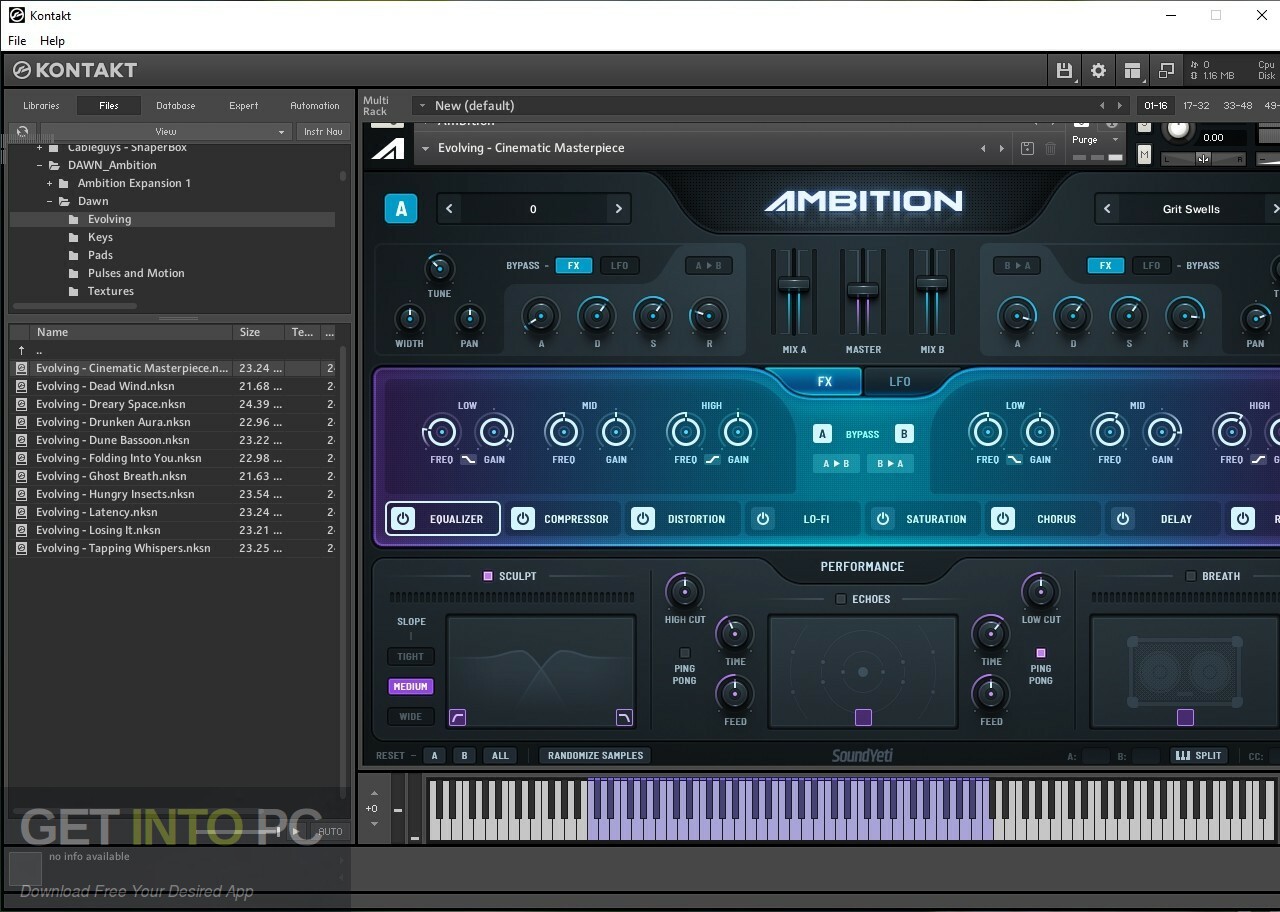Open the View dropdown in browser

pos(165,131)
